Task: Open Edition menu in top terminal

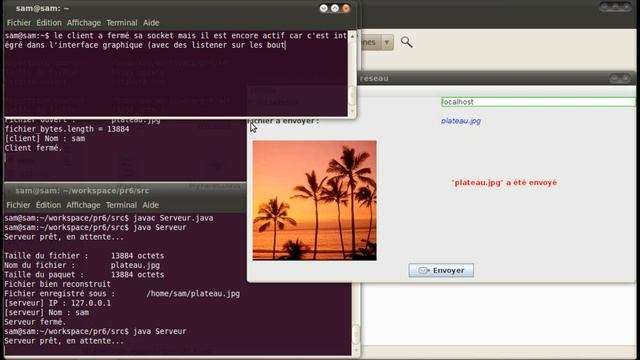Action: 49,23
